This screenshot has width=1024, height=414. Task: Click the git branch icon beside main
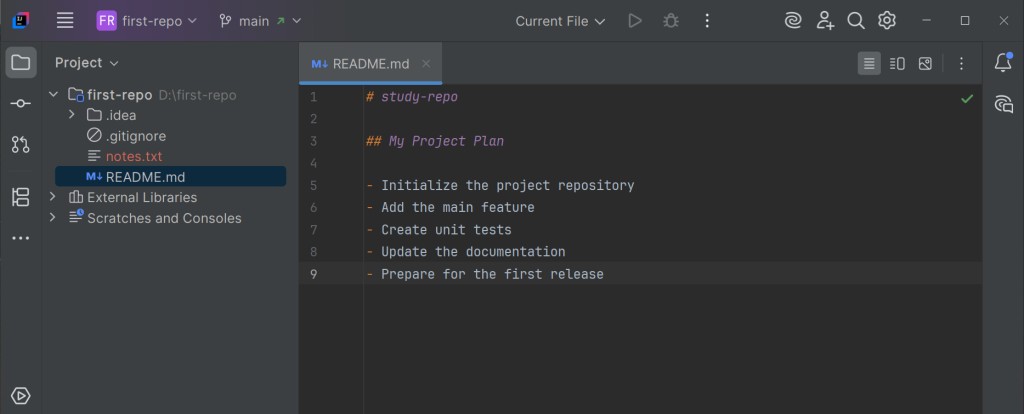click(x=225, y=21)
